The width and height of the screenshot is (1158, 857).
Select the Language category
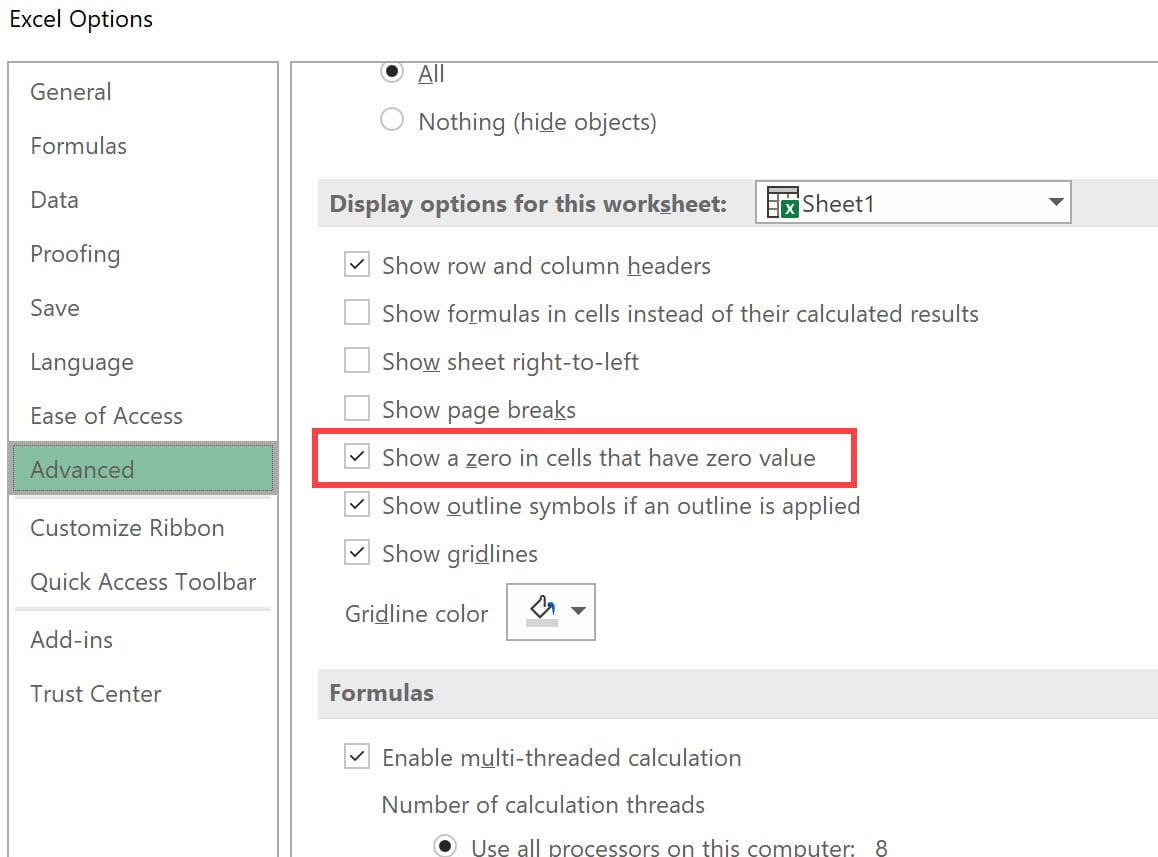81,362
